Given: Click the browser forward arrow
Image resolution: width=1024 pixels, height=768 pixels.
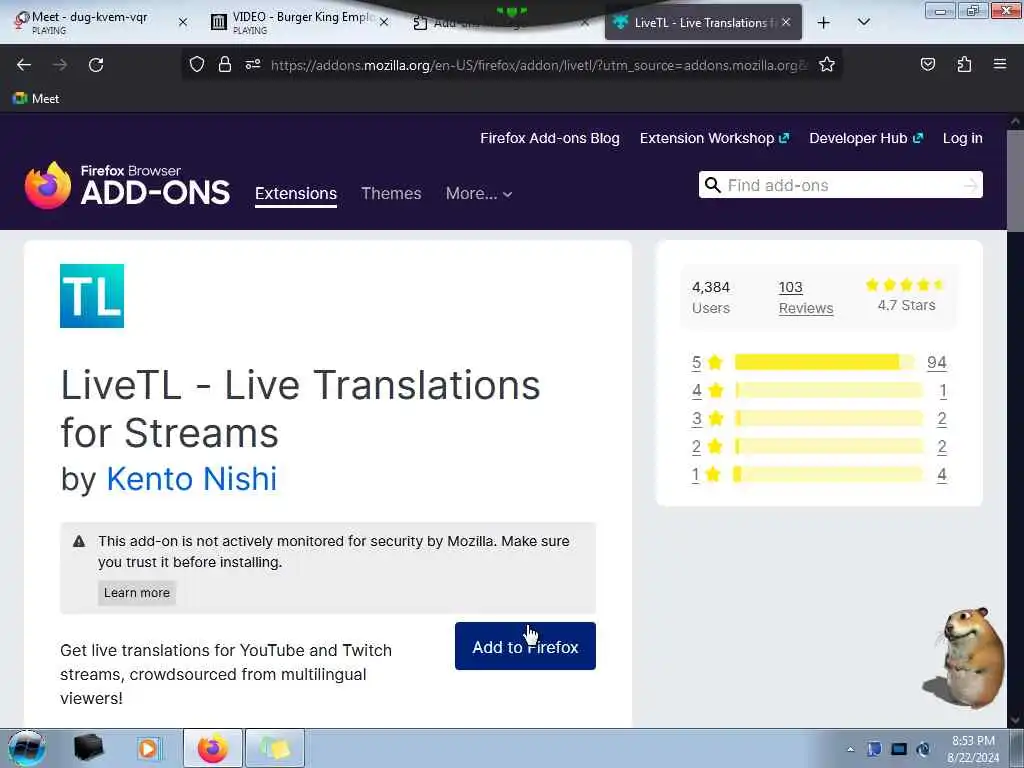Looking at the screenshot, I should (x=59, y=65).
